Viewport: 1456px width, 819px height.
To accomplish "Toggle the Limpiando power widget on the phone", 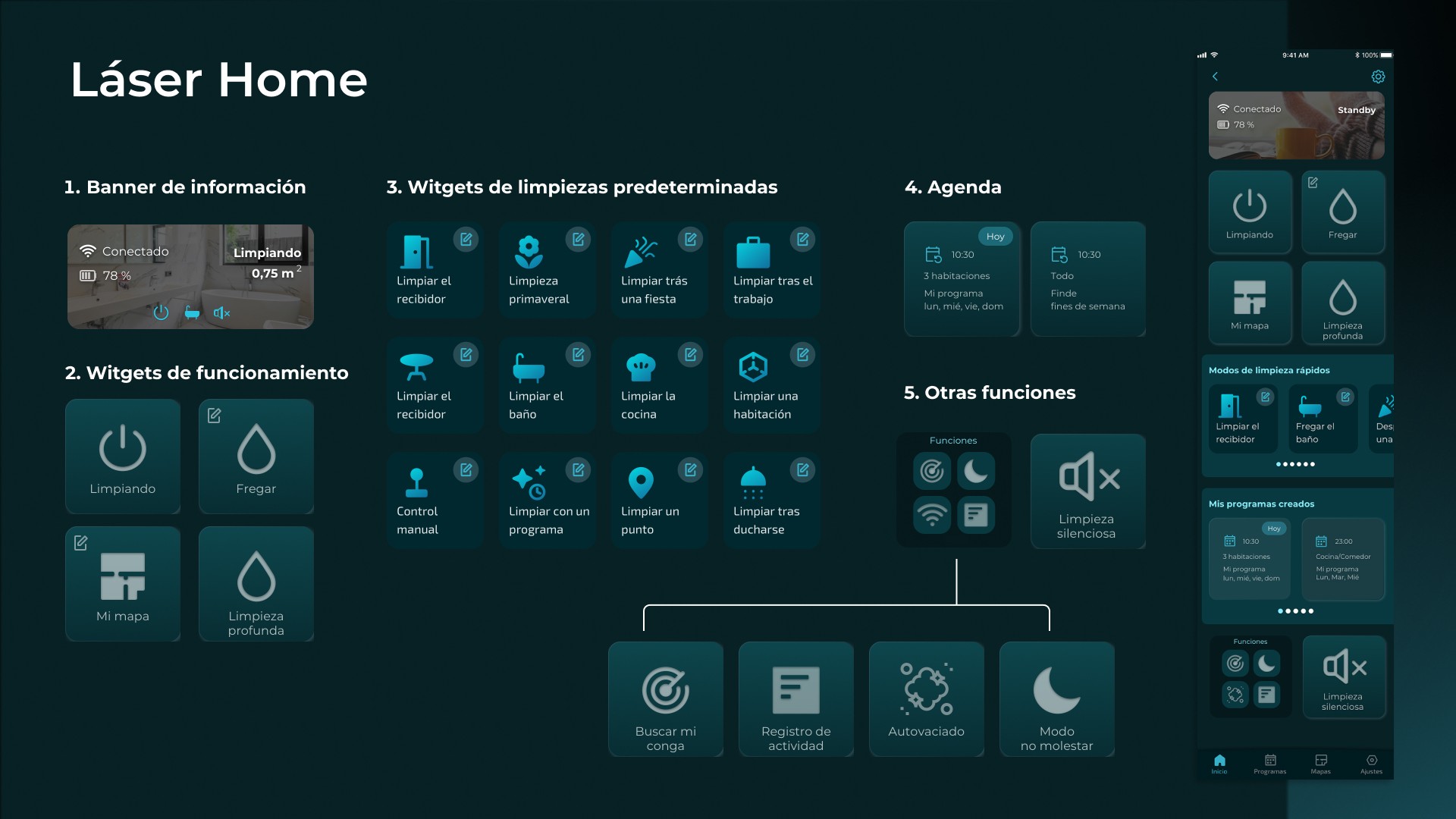I will tap(1250, 212).
